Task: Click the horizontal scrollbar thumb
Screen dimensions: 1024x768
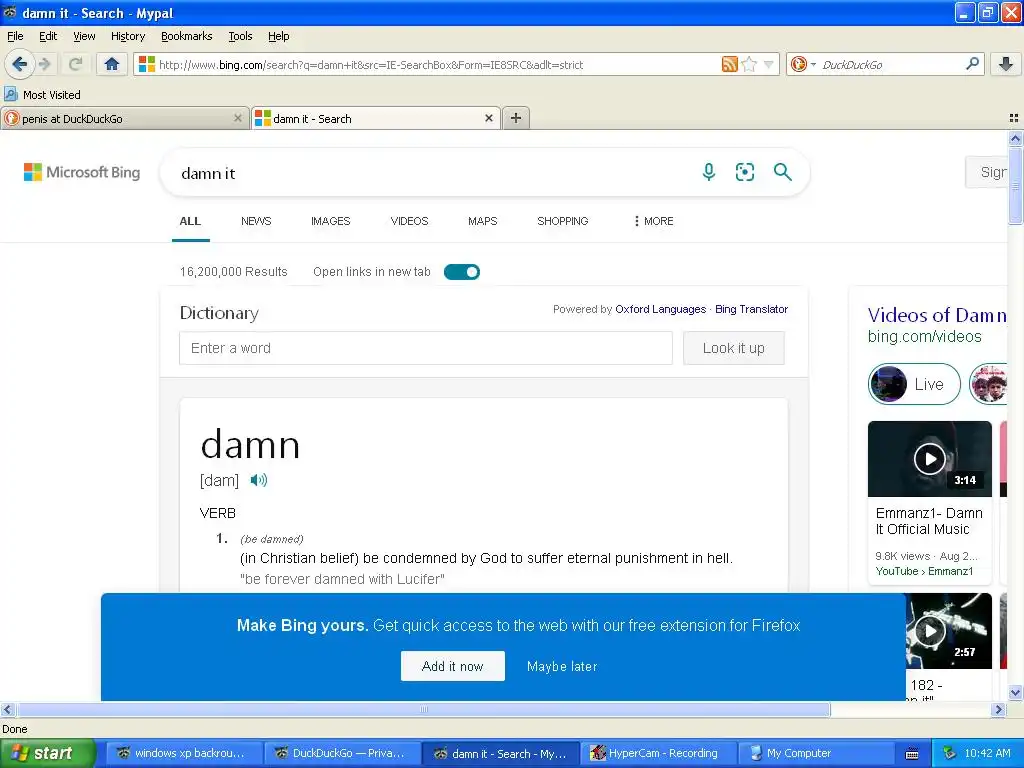Action: coord(423,709)
